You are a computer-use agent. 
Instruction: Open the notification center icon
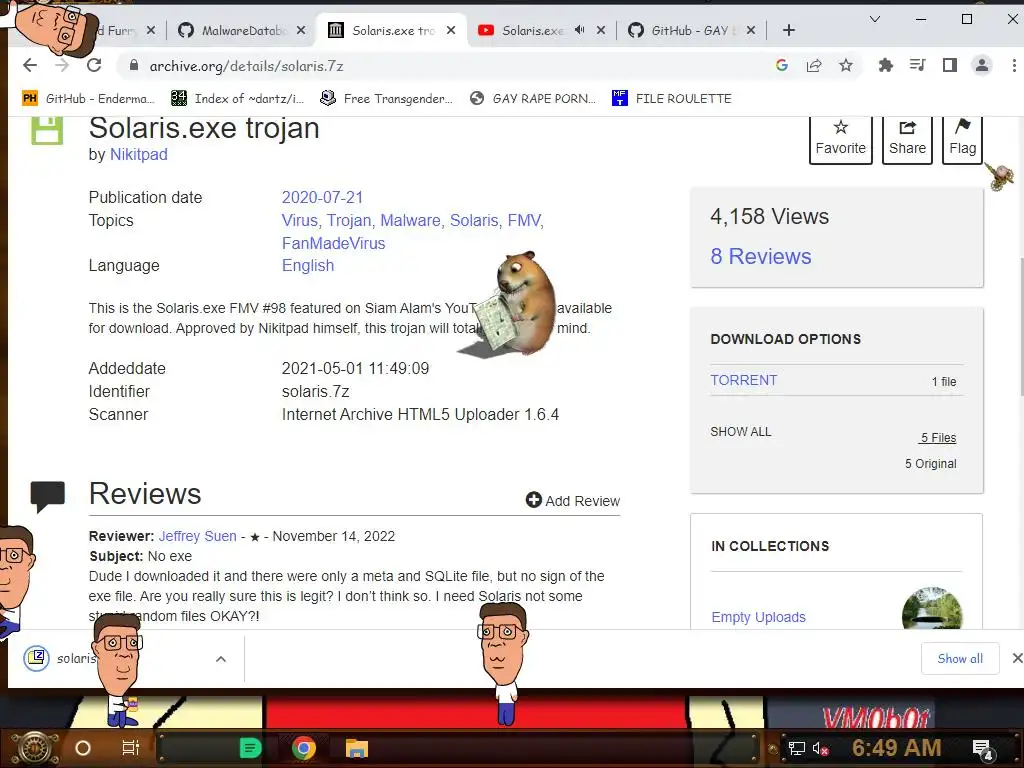click(984, 748)
